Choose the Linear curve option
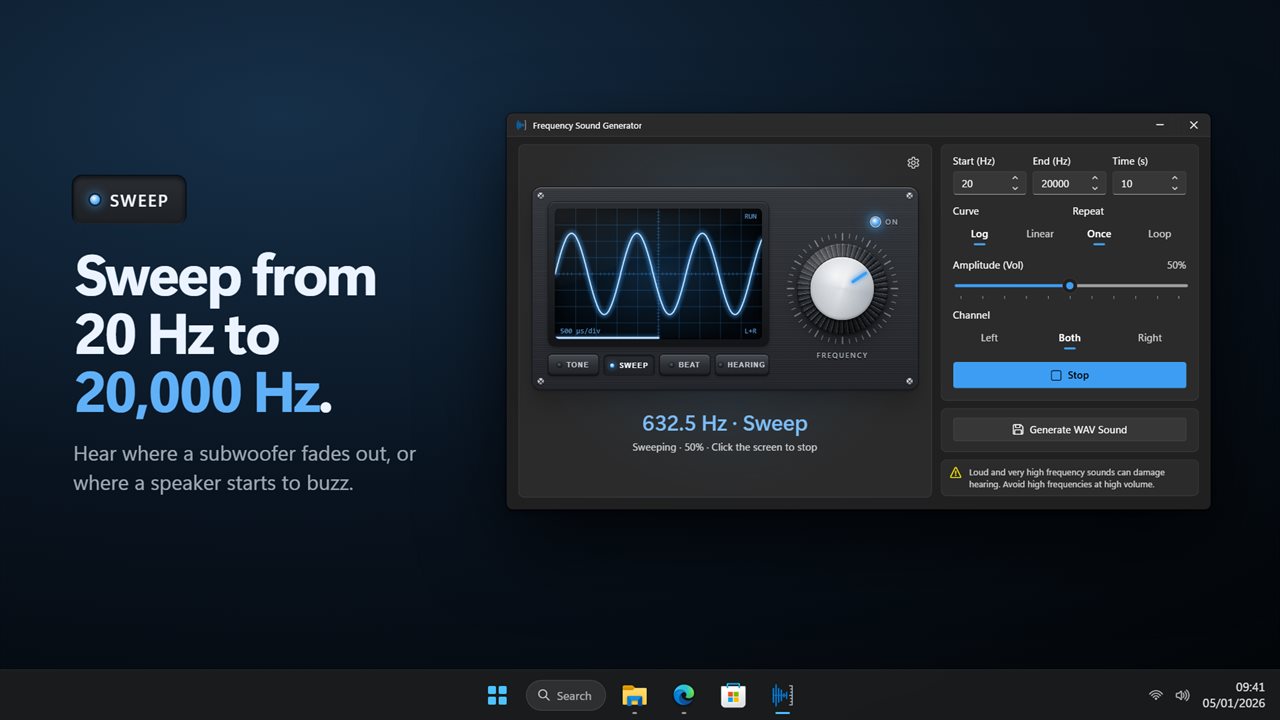Screen dimensions: 1280x720 [x=1040, y=234]
